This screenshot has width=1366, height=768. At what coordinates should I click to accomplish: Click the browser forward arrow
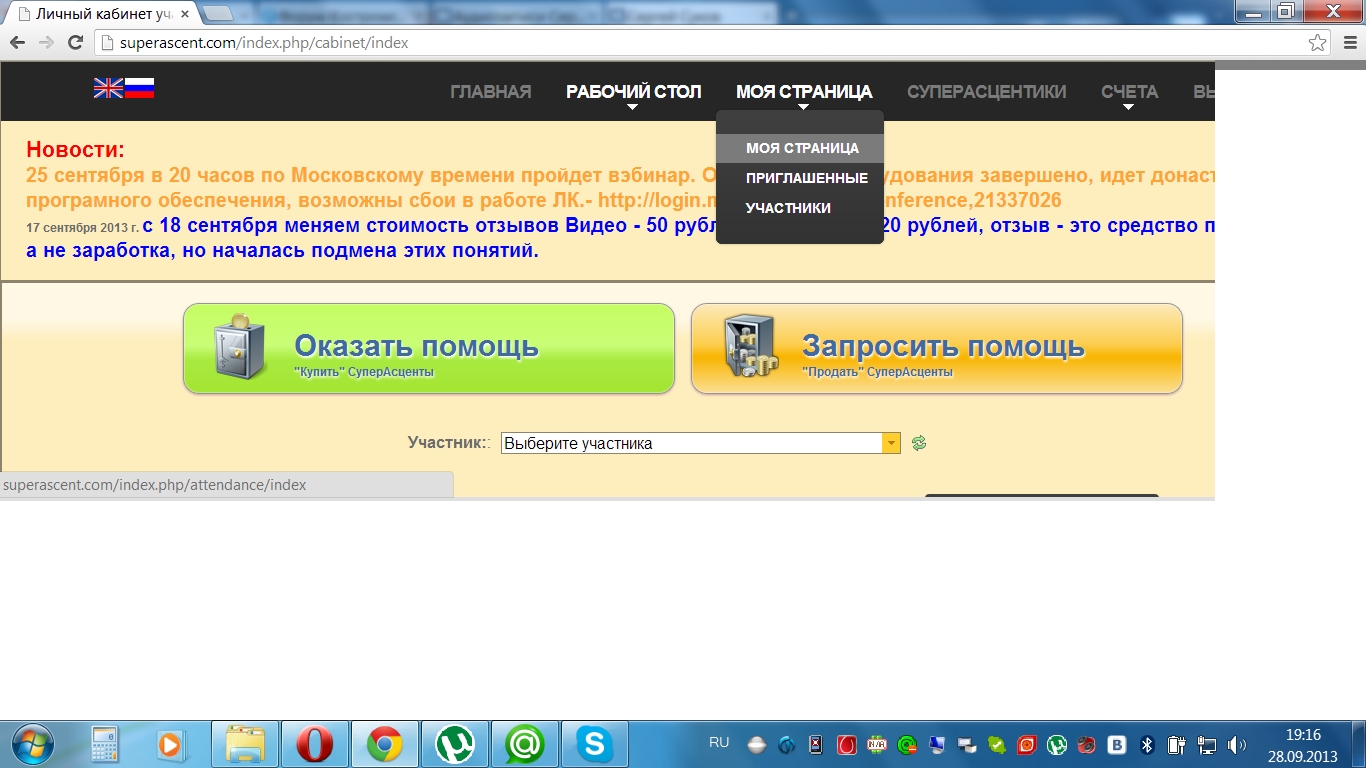[46, 42]
